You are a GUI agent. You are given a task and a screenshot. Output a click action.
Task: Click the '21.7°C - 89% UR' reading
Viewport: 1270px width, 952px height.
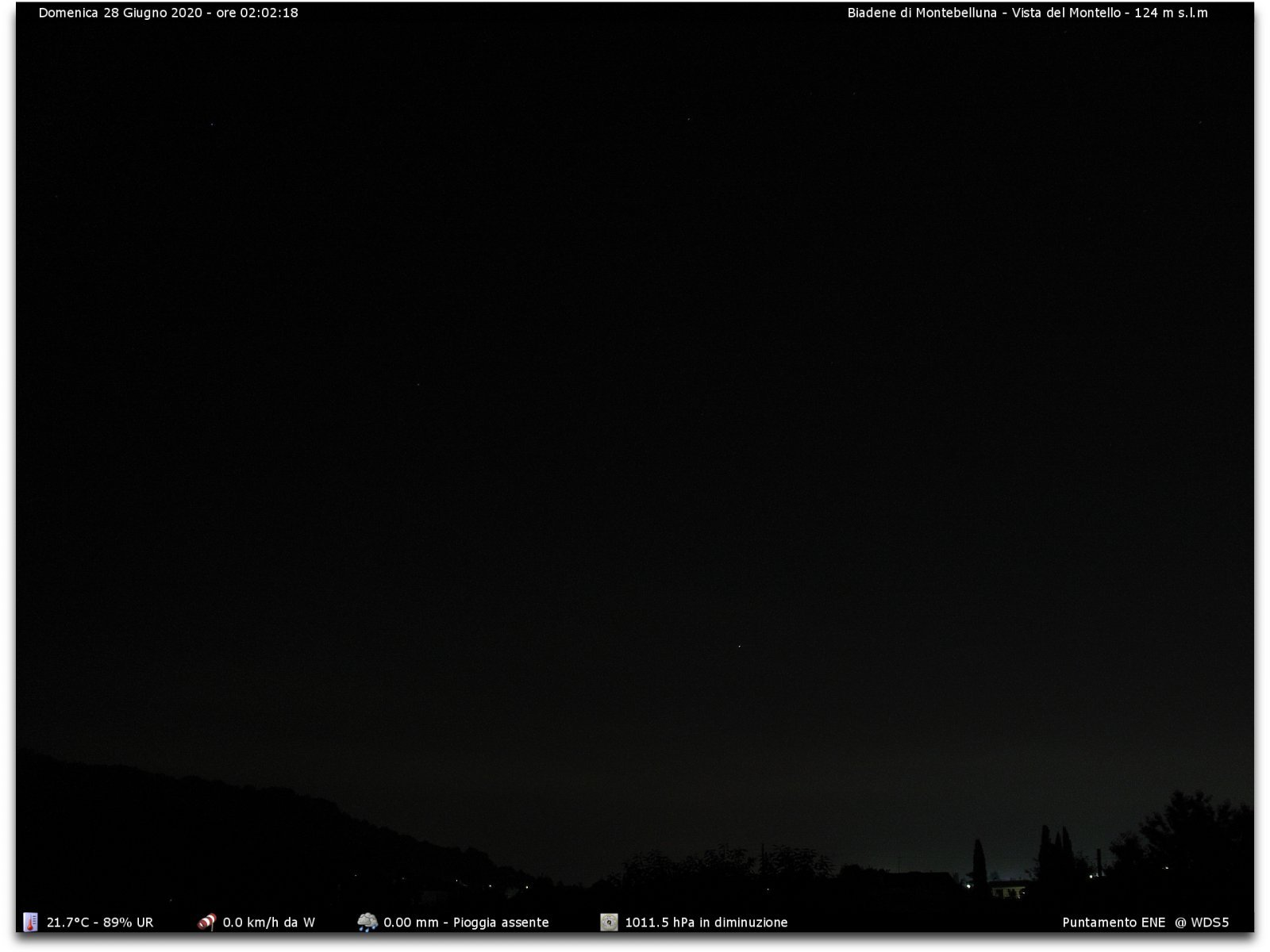point(100,923)
